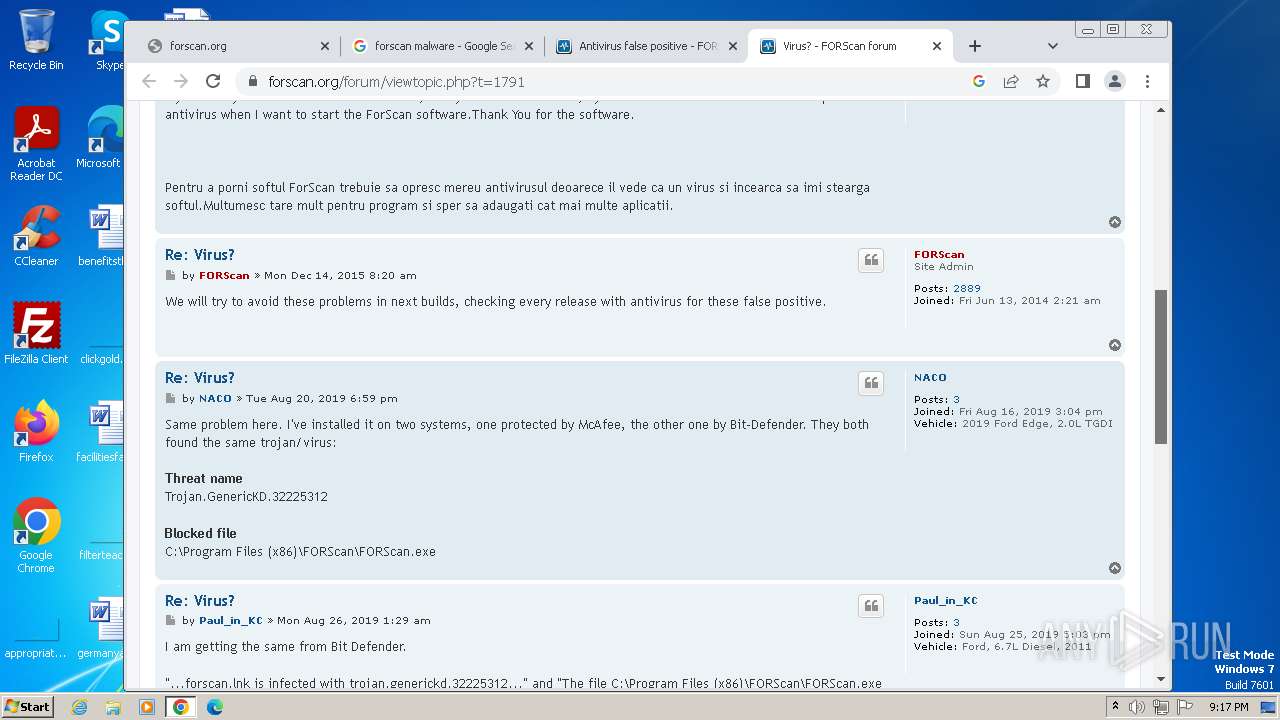This screenshot has height=720, width=1280.
Task: Open Paul_in_KC profile in the sidebar
Action: pos(946,601)
